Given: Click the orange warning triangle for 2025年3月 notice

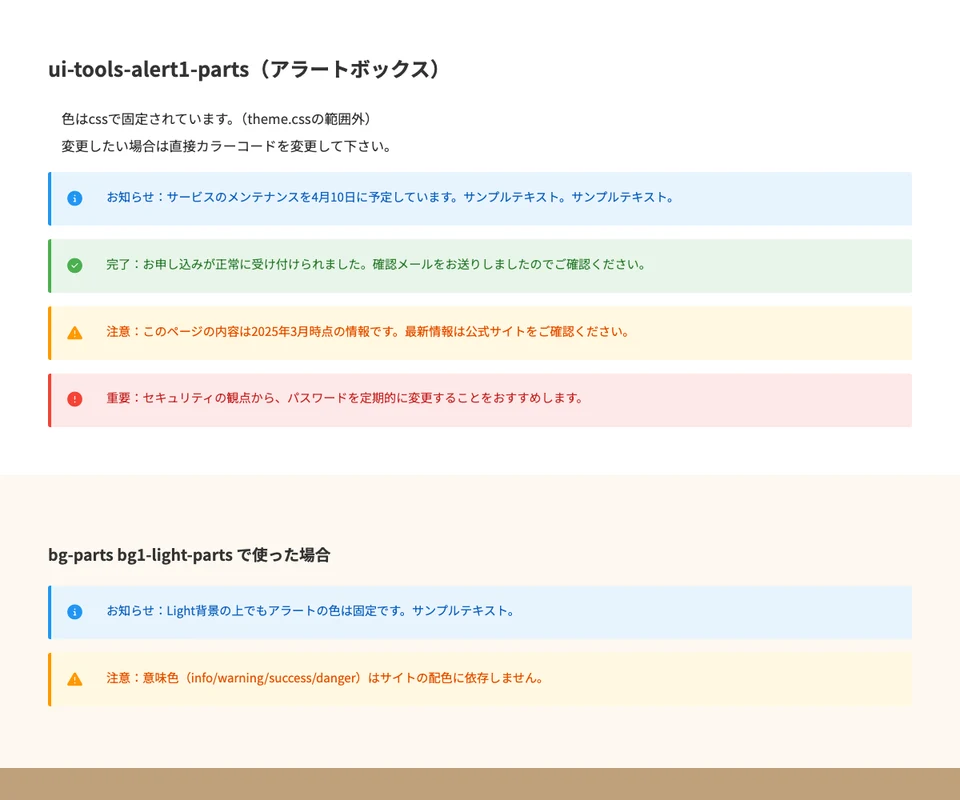Looking at the screenshot, I should point(75,332).
